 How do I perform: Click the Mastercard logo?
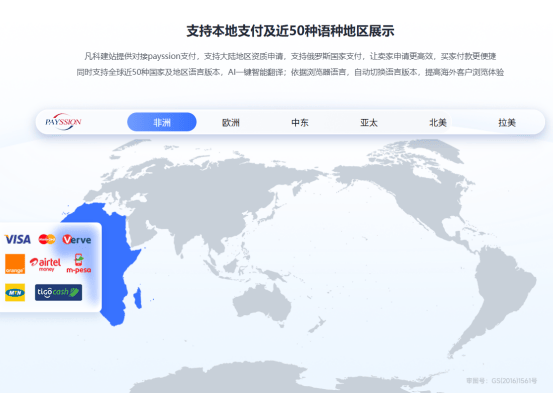coord(47,239)
